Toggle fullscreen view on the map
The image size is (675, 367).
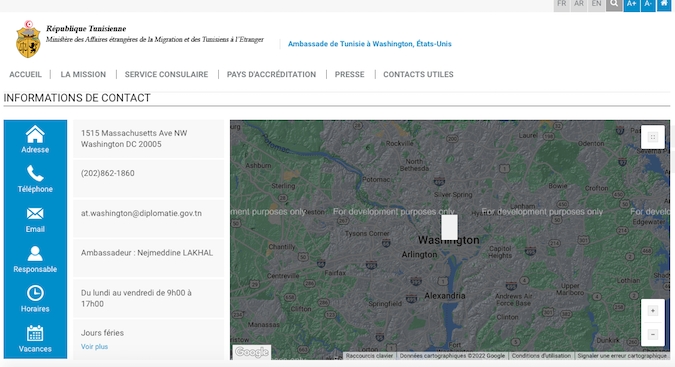click(x=653, y=137)
